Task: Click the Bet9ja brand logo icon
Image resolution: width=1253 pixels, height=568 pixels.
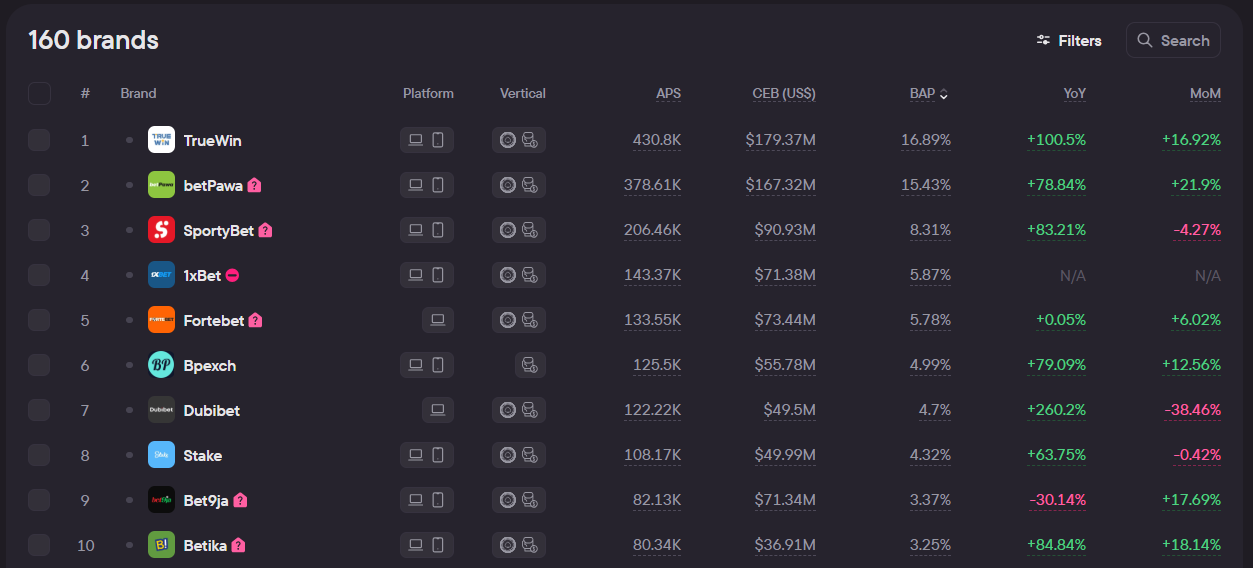Action: (x=161, y=500)
